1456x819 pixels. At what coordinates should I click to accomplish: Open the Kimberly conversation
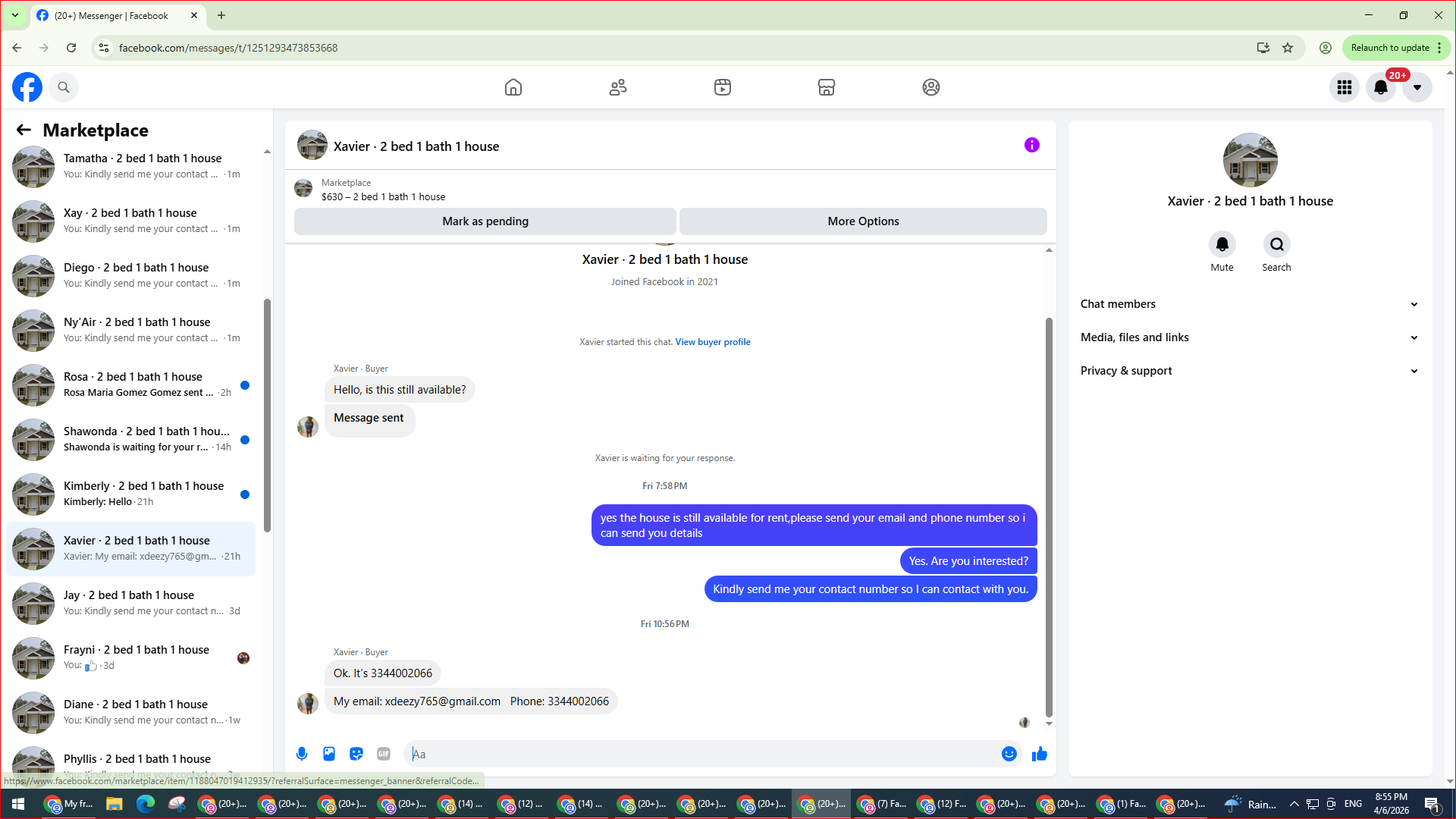pyautogui.click(x=131, y=494)
